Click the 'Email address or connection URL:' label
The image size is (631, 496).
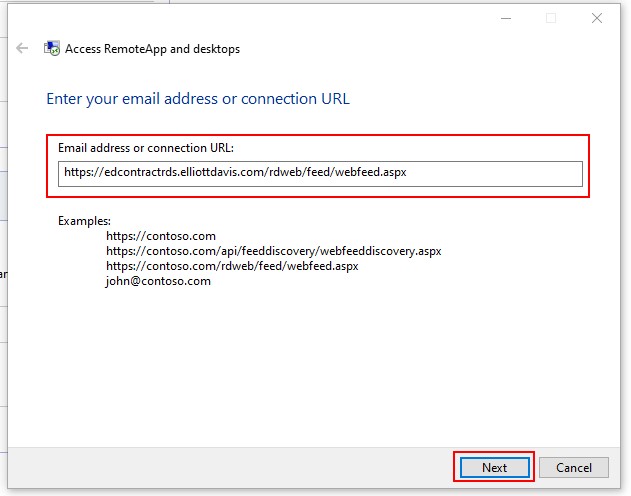(x=146, y=148)
